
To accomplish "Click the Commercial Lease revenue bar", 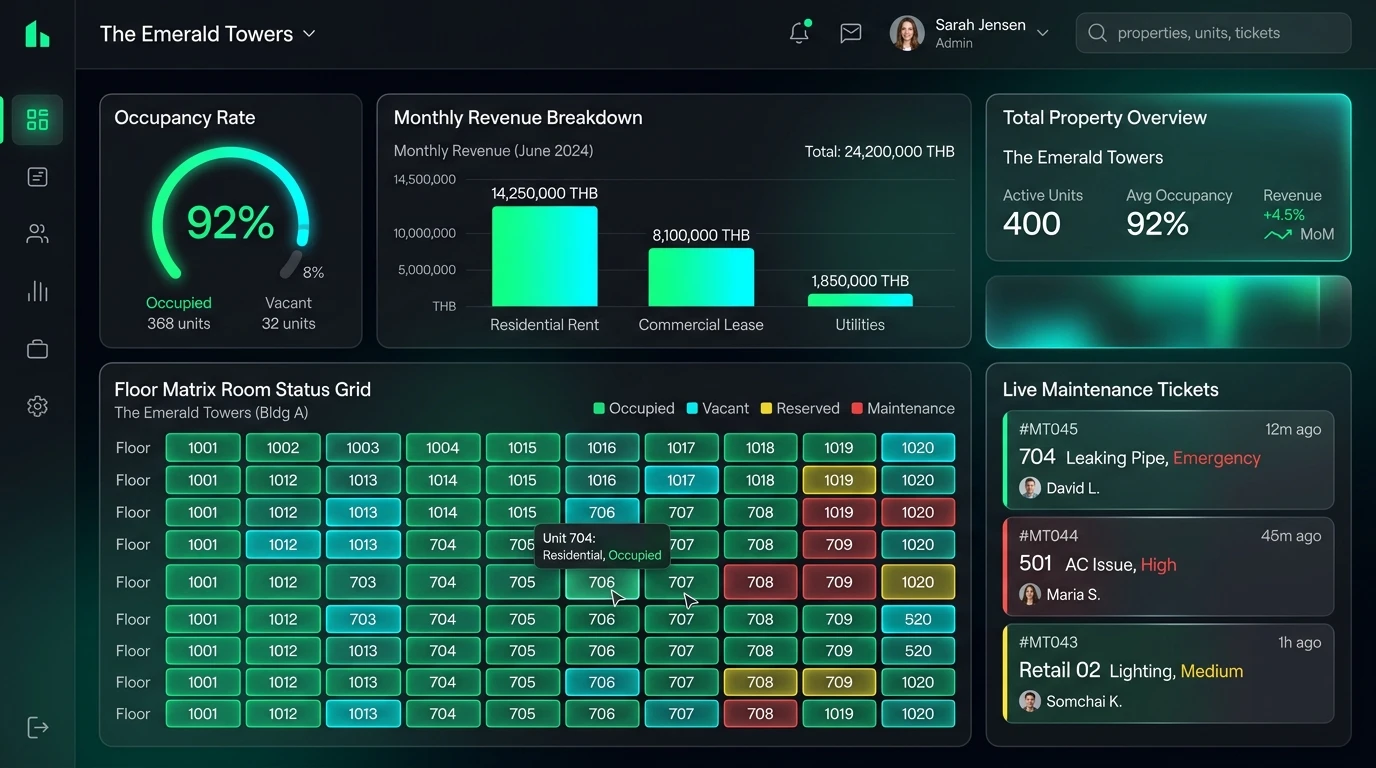I will click(701, 277).
